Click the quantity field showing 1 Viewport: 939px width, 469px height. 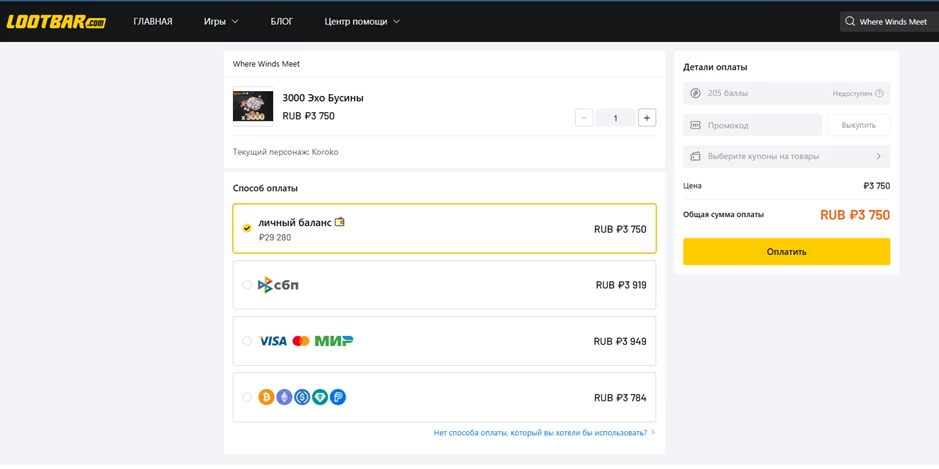click(x=616, y=118)
